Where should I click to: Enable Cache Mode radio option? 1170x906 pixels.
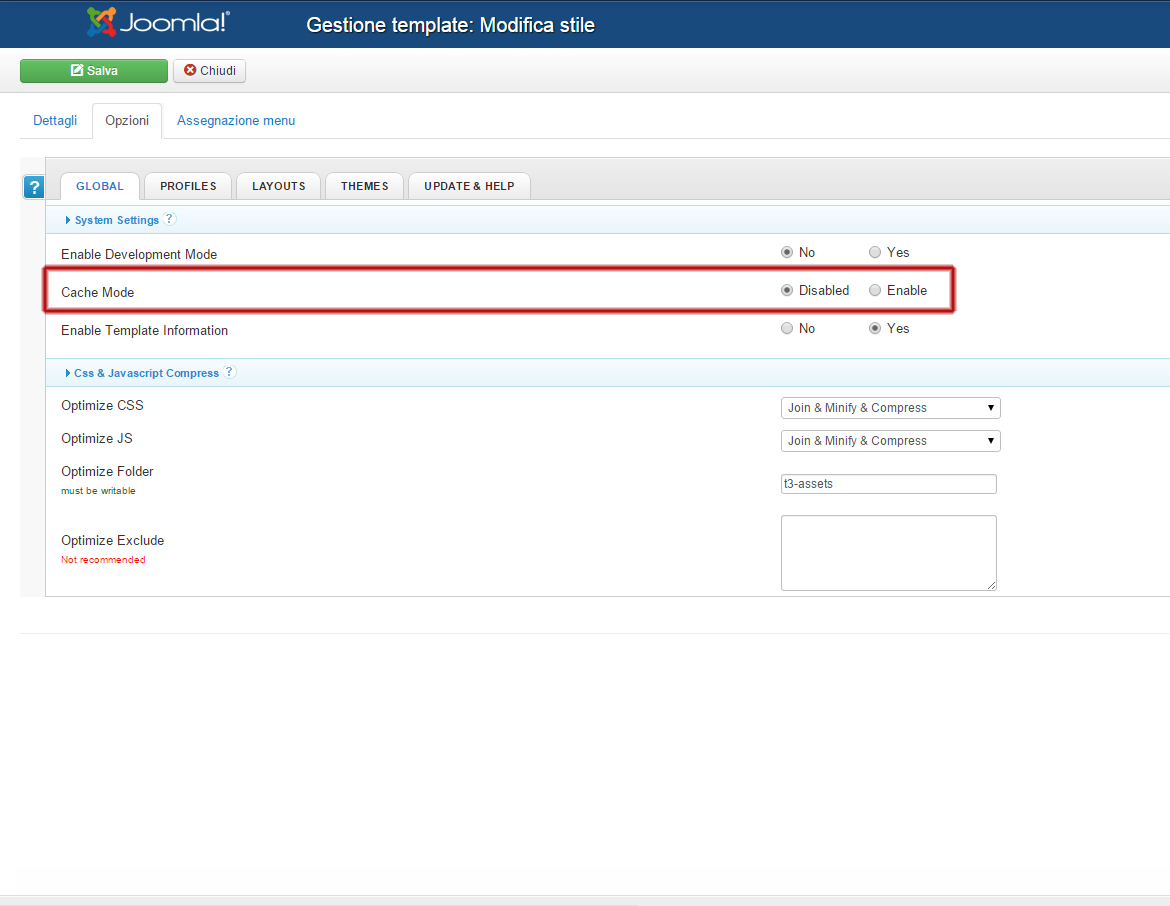[875, 291]
